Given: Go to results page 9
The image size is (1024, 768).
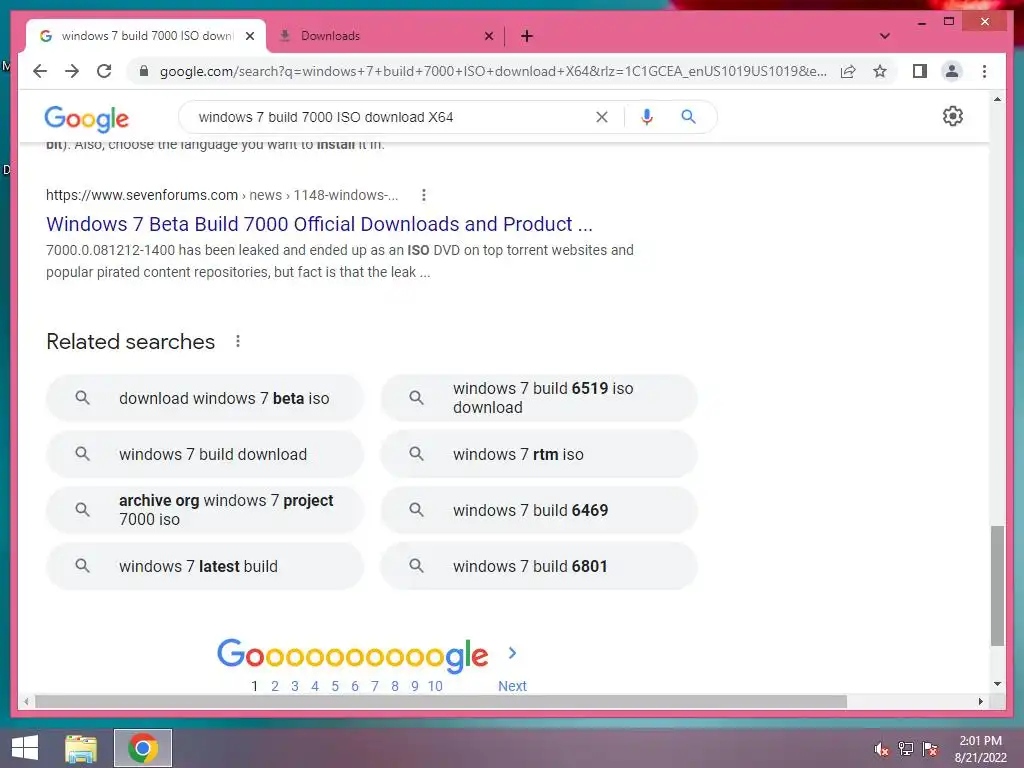Looking at the screenshot, I should [x=415, y=686].
